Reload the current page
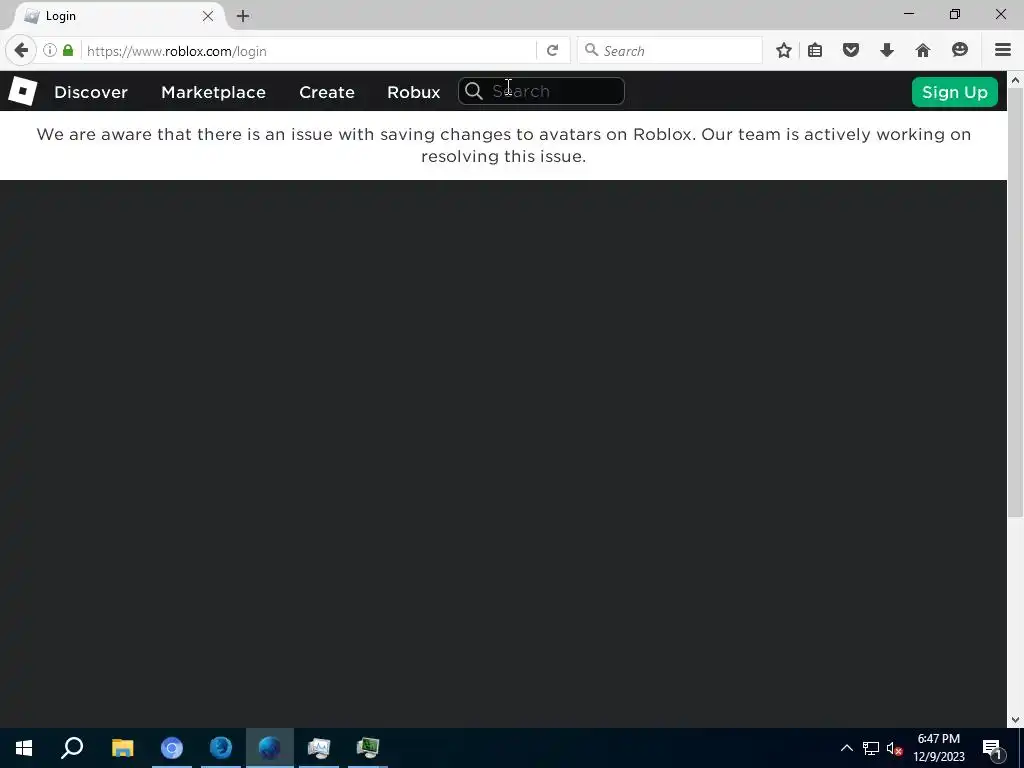This screenshot has height=768, width=1024. (x=552, y=50)
